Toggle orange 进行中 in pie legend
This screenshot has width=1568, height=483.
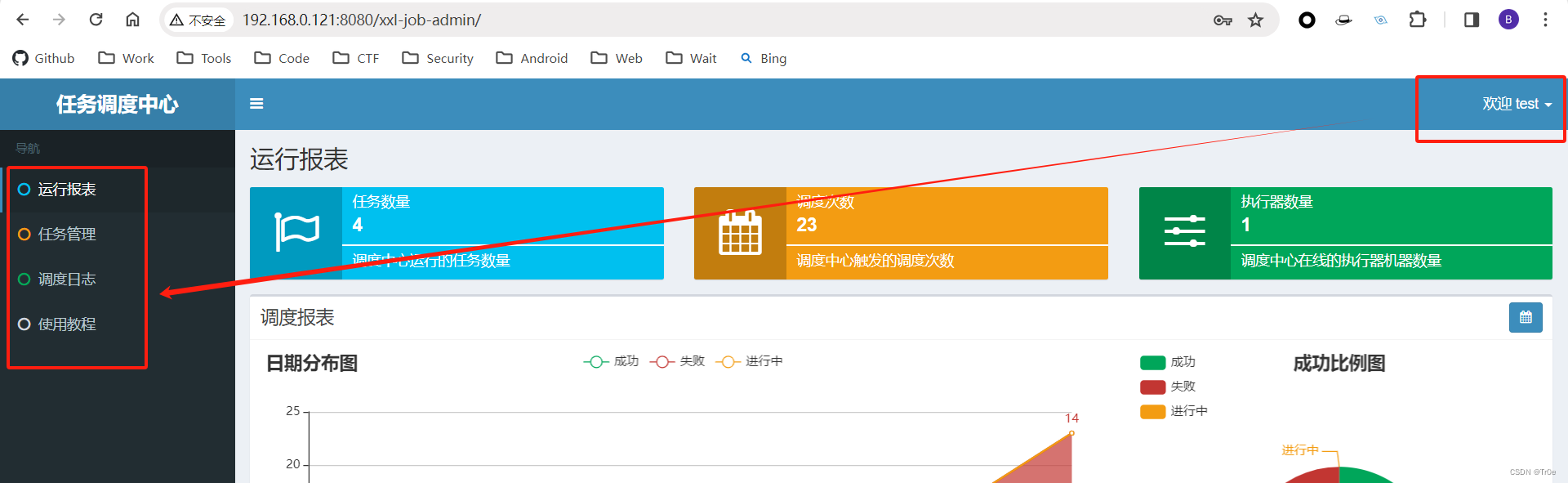pyautogui.click(x=1174, y=411)
